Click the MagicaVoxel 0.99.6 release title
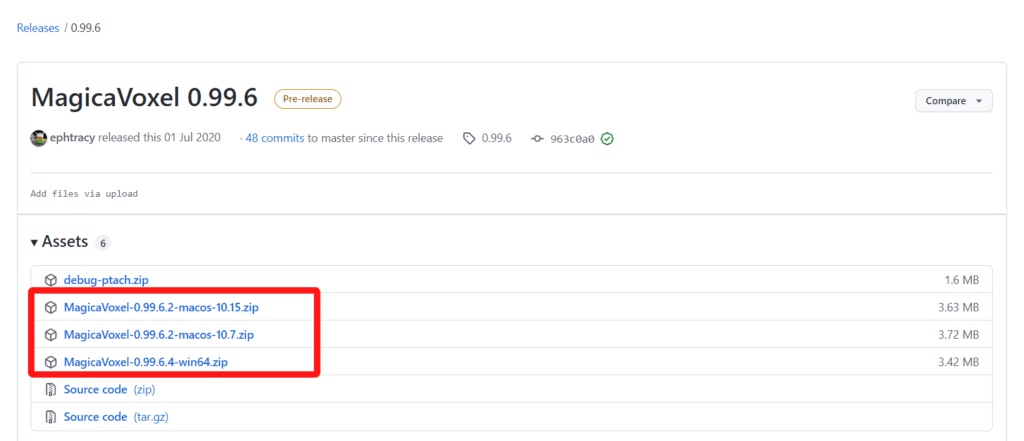 tap(144, 99)
